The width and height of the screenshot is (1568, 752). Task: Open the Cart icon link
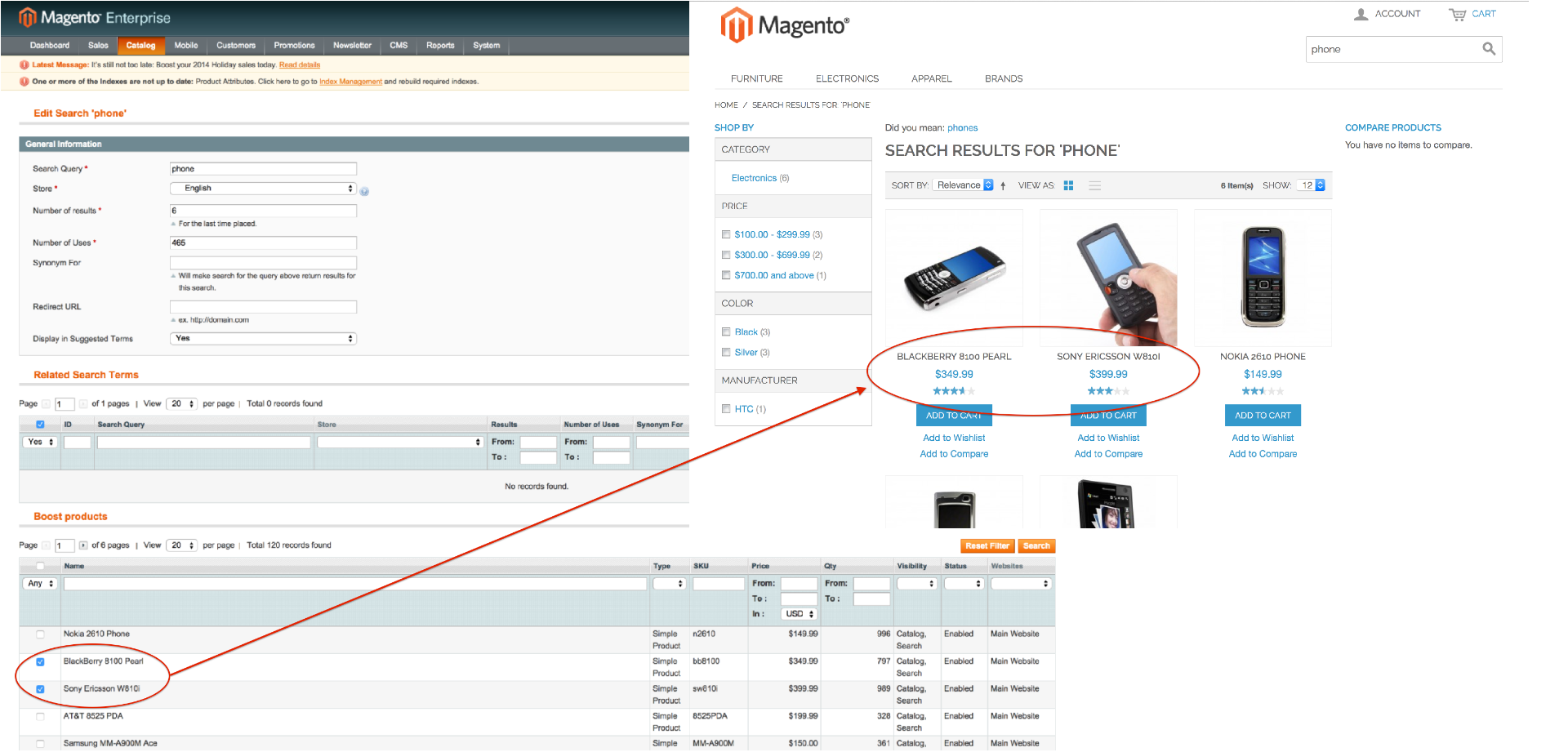coord(1458,14)
